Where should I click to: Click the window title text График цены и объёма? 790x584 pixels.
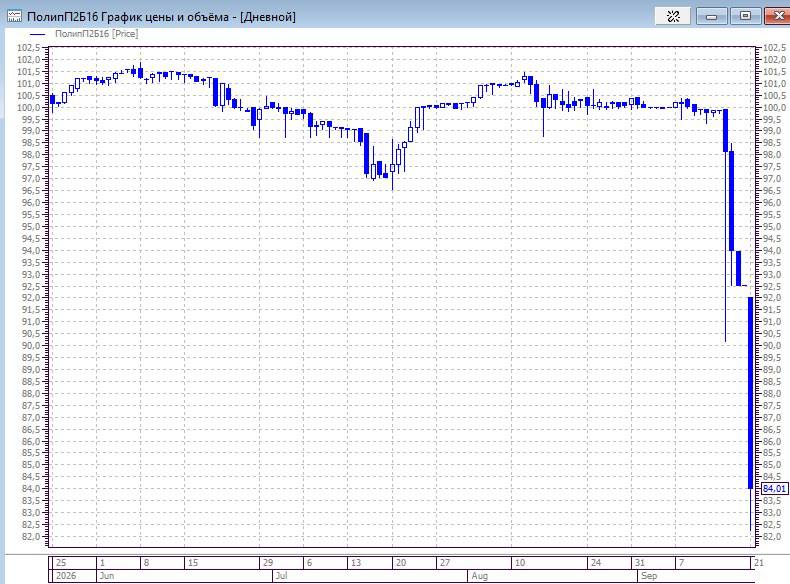tap(165, 17)
